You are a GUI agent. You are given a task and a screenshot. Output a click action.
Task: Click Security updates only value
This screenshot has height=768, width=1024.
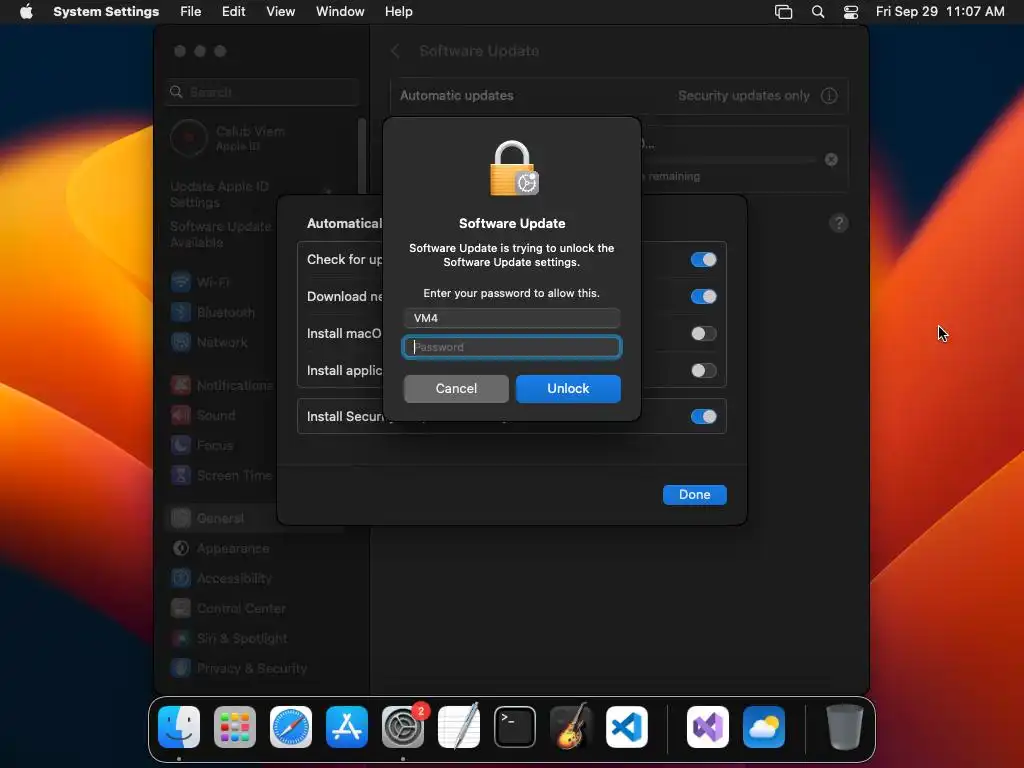coord(743,96)
